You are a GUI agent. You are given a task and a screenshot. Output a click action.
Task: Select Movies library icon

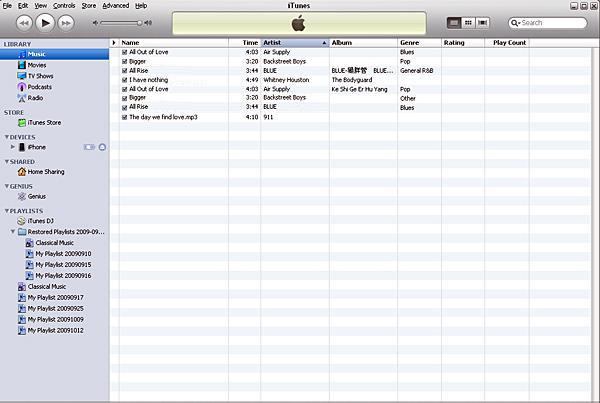click(x=22, y=65)
